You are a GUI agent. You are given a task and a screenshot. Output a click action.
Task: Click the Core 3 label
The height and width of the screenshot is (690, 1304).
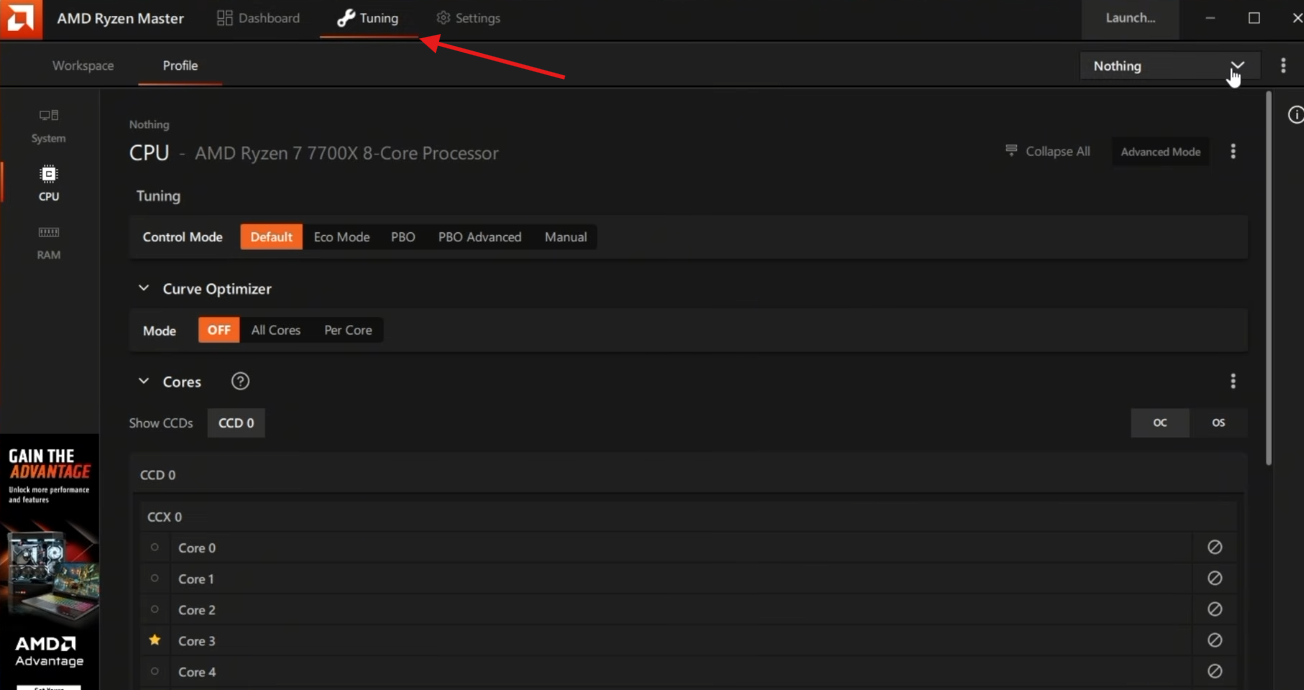coord(197,641)
